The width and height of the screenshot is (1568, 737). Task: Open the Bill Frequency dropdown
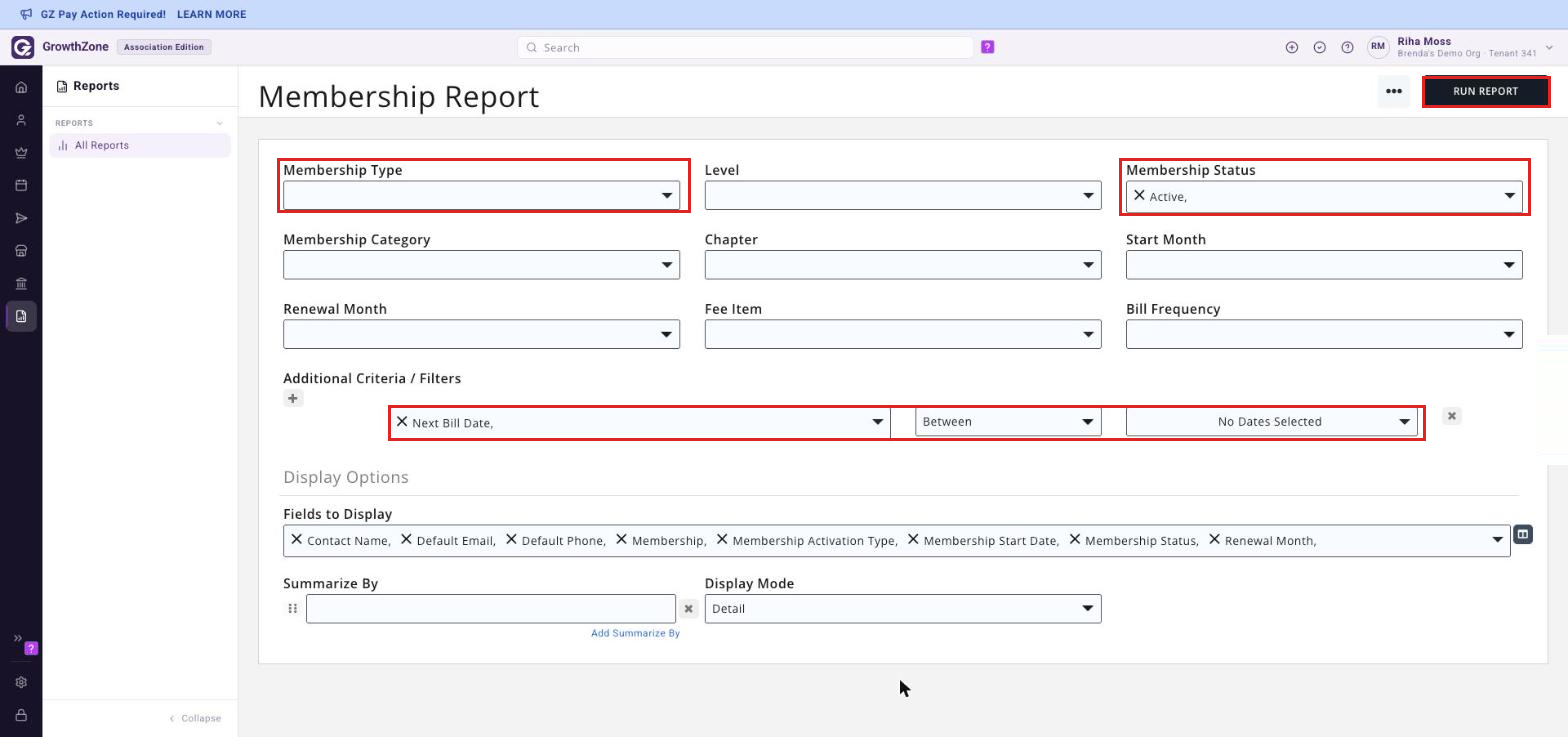1324,334
